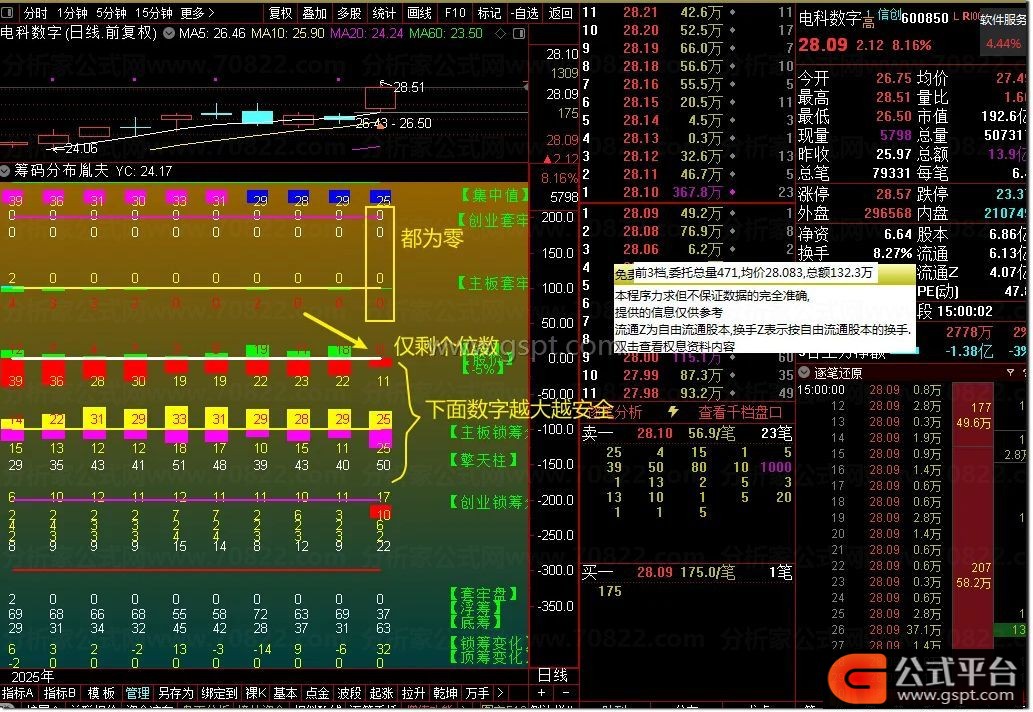The width and height of the screenshot is (1033, 712).
Task: Open the 逐笔还原 dropdown arrow
Action: (x=804, y=372)
